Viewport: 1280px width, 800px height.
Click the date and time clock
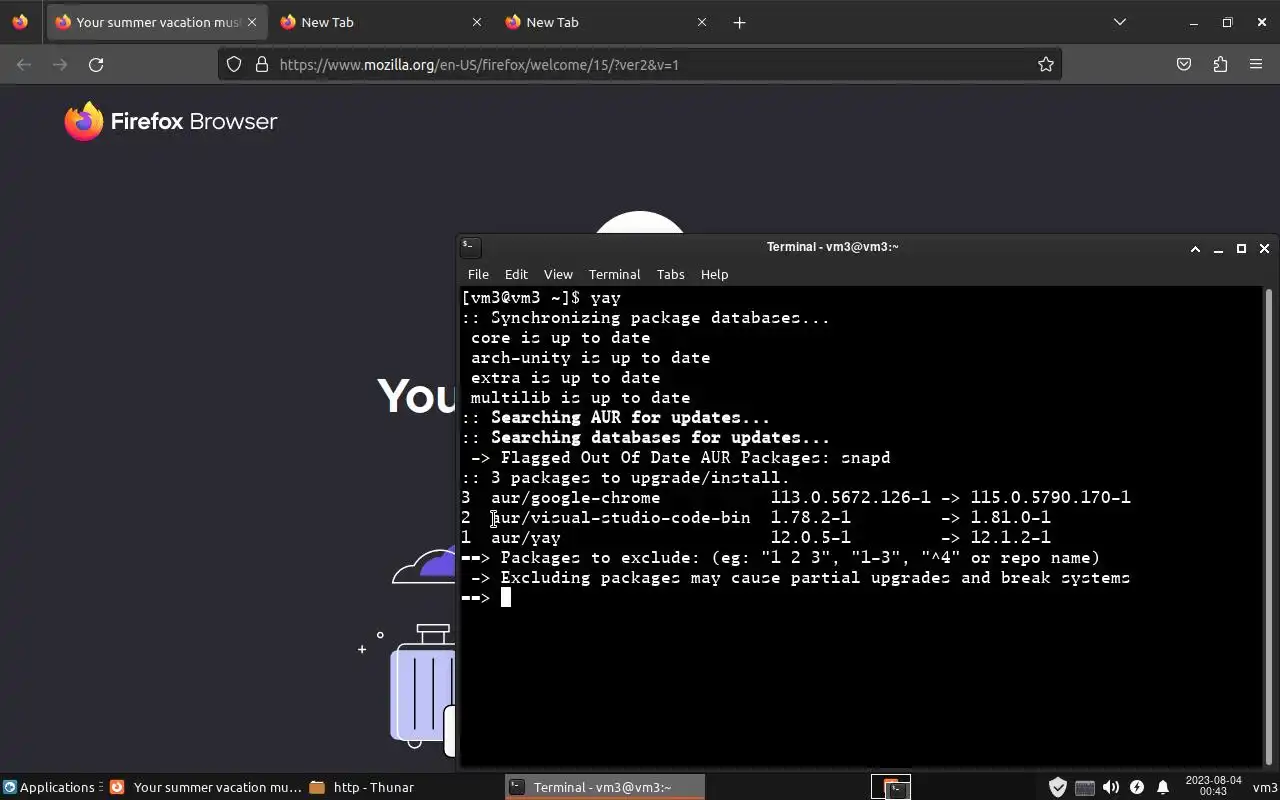pos(1213,786)
